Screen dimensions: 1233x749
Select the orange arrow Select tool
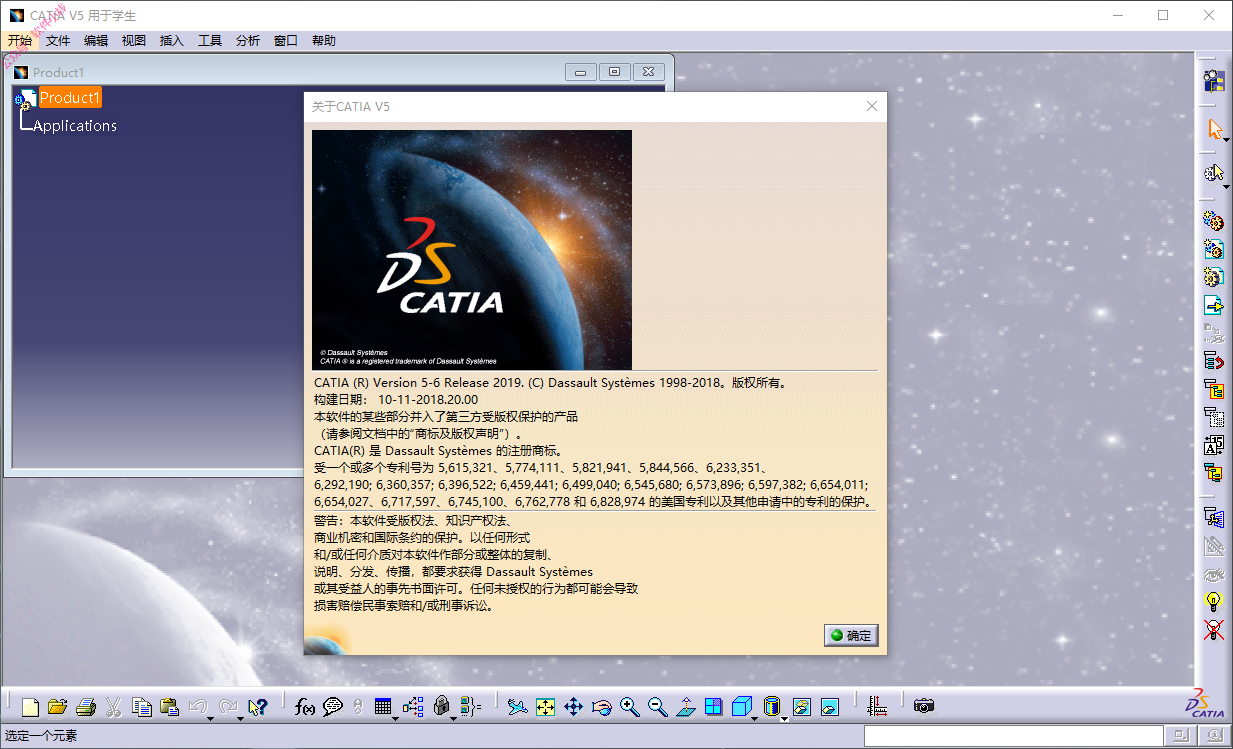point(1215,129)
